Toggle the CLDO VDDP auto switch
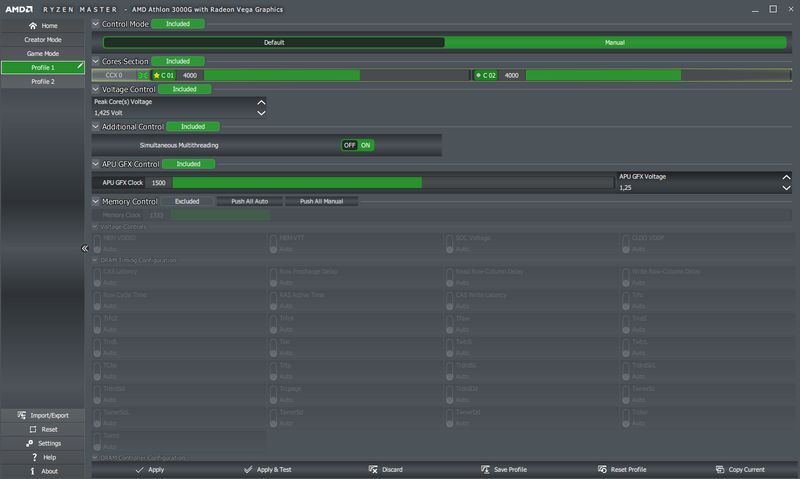This screenshot has height=479, width=800. (626, 243)
